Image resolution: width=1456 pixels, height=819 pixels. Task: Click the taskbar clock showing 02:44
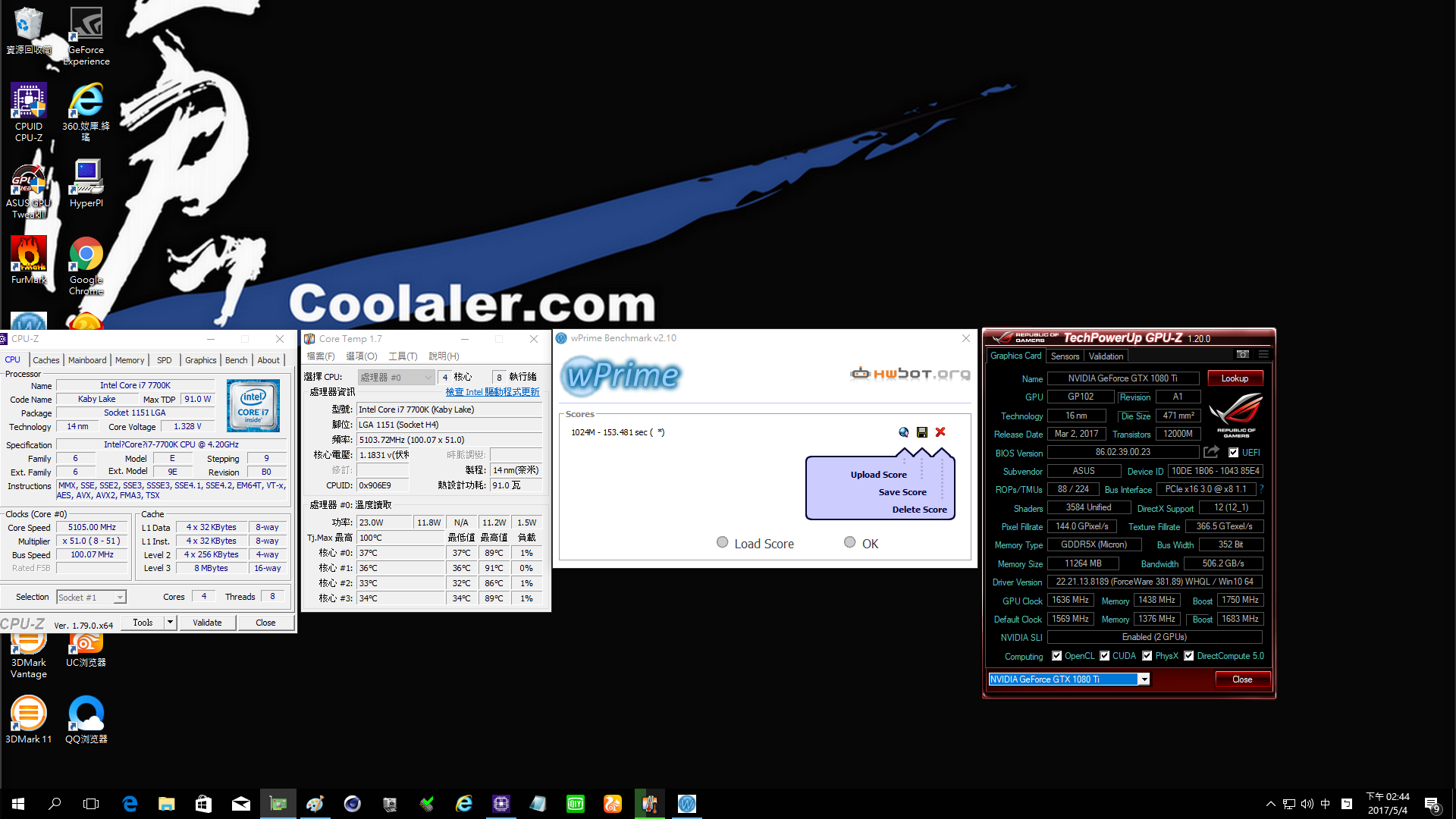(1388, 804)
